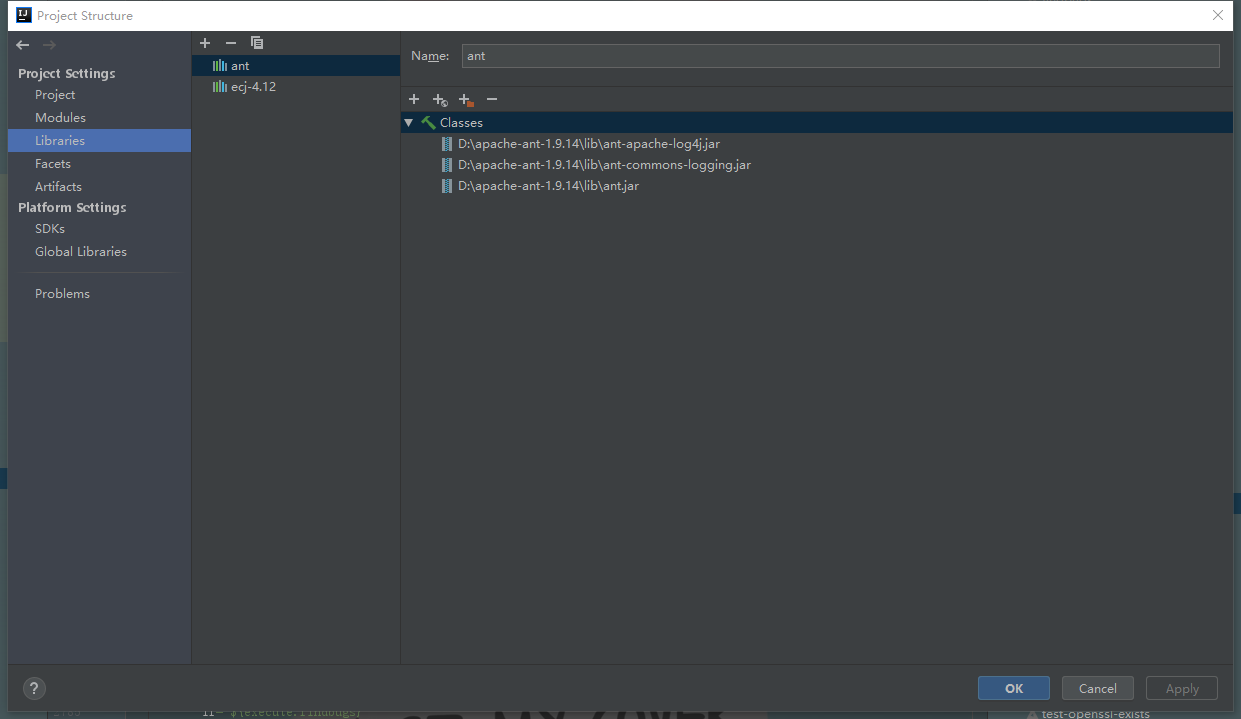Screen dimensions: 1241x719
Task: Remove selected class root entry
Action: pyautogui.click(x=492, y=99)
